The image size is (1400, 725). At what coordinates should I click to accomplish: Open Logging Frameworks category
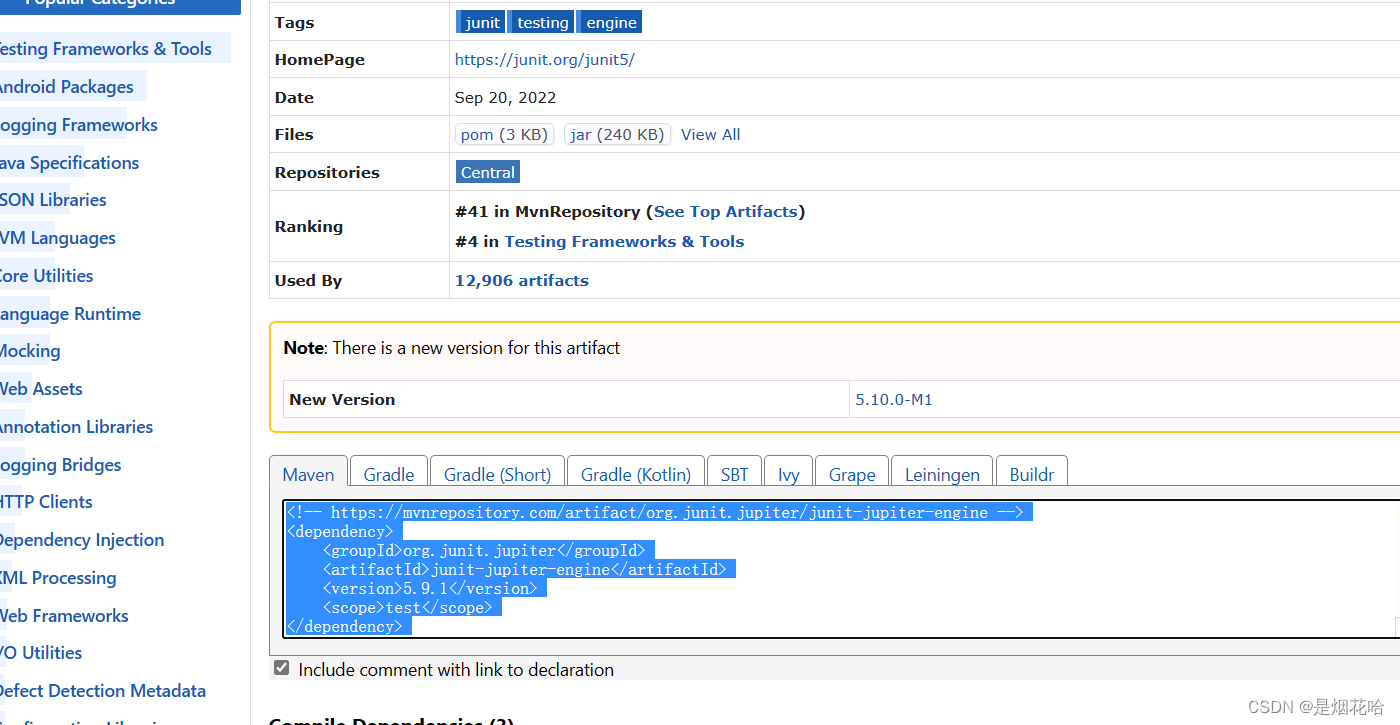(78, 124)
